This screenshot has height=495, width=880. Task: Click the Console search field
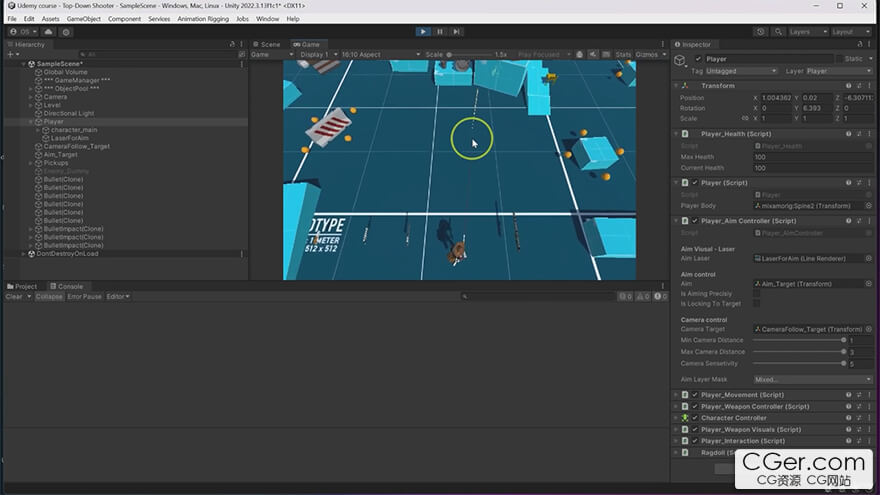coord(537,296)
